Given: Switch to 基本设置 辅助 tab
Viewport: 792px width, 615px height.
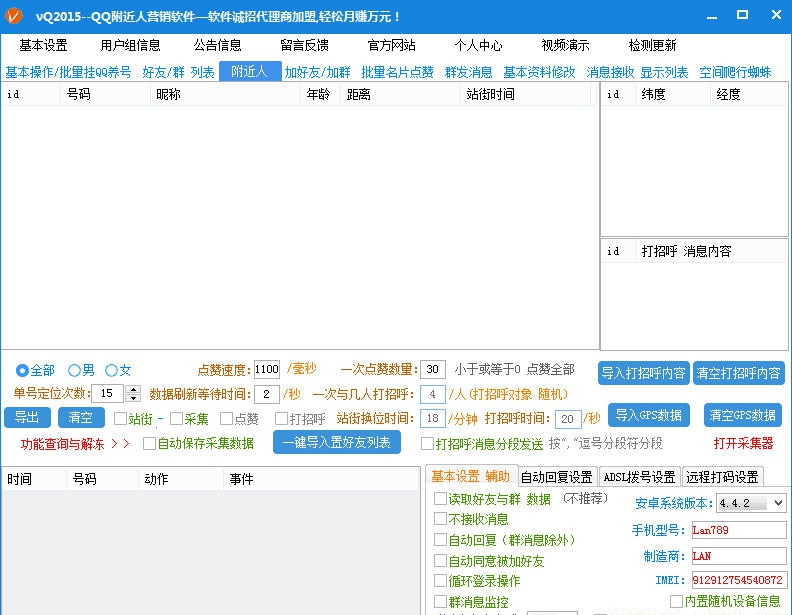Looking at the screenshot, I should tap(471, 477).
